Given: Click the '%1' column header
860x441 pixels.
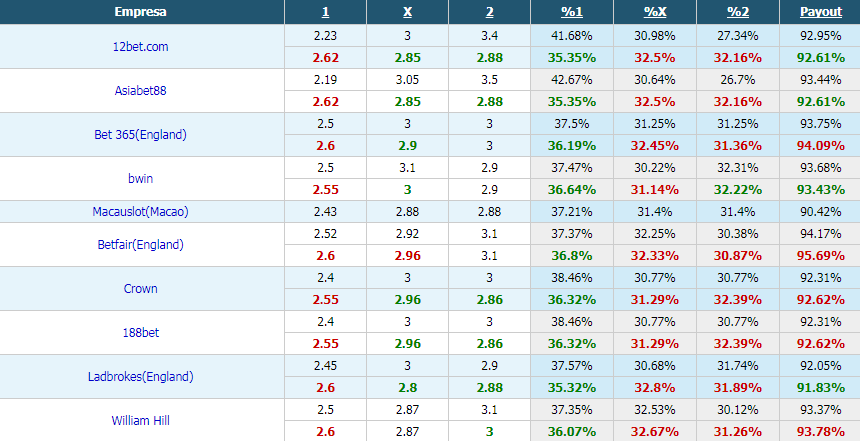Looking at the screenshot, I should [x=572, y=12].
